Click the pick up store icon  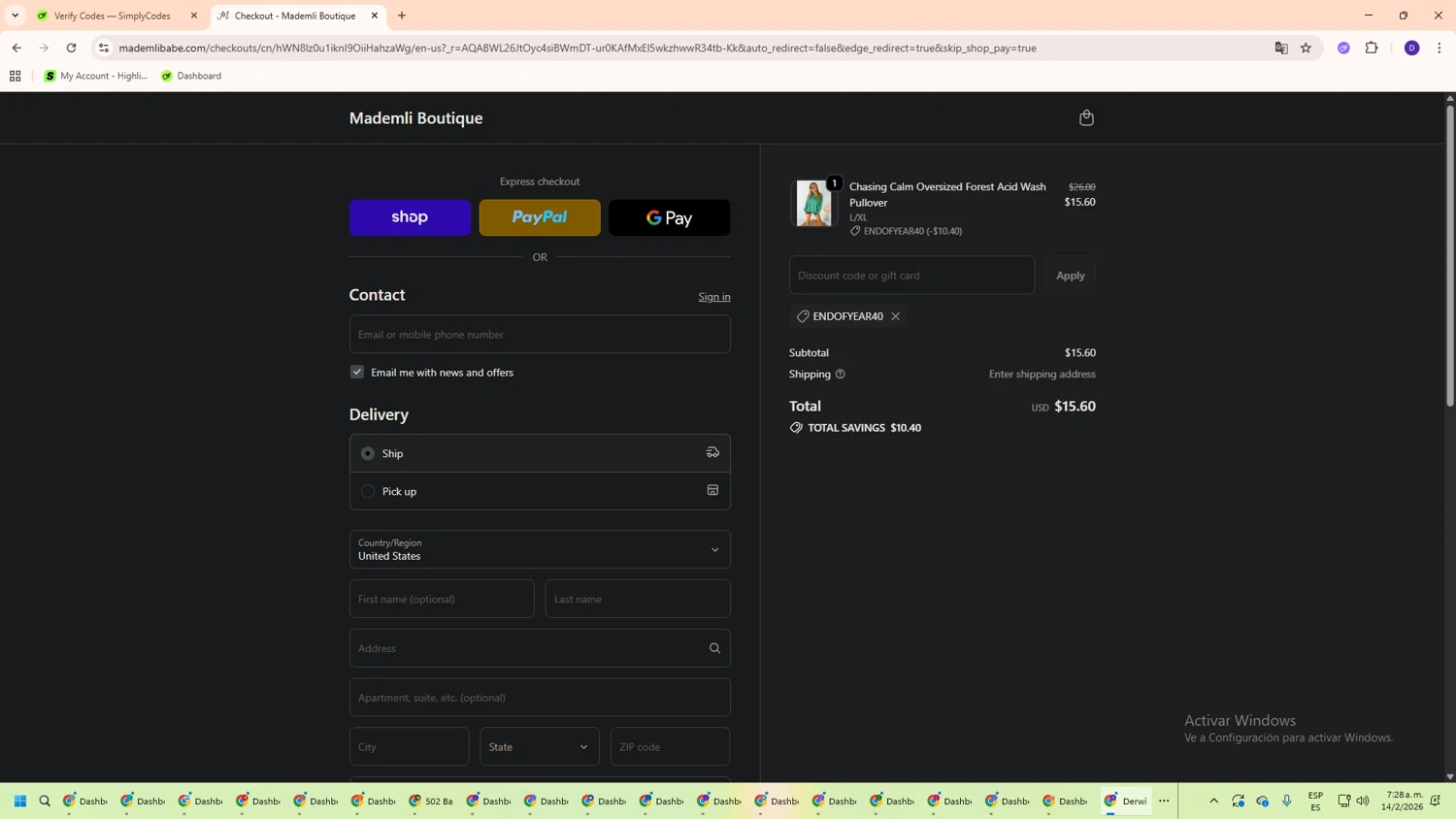pyautogui.click(x=712, y=491)
